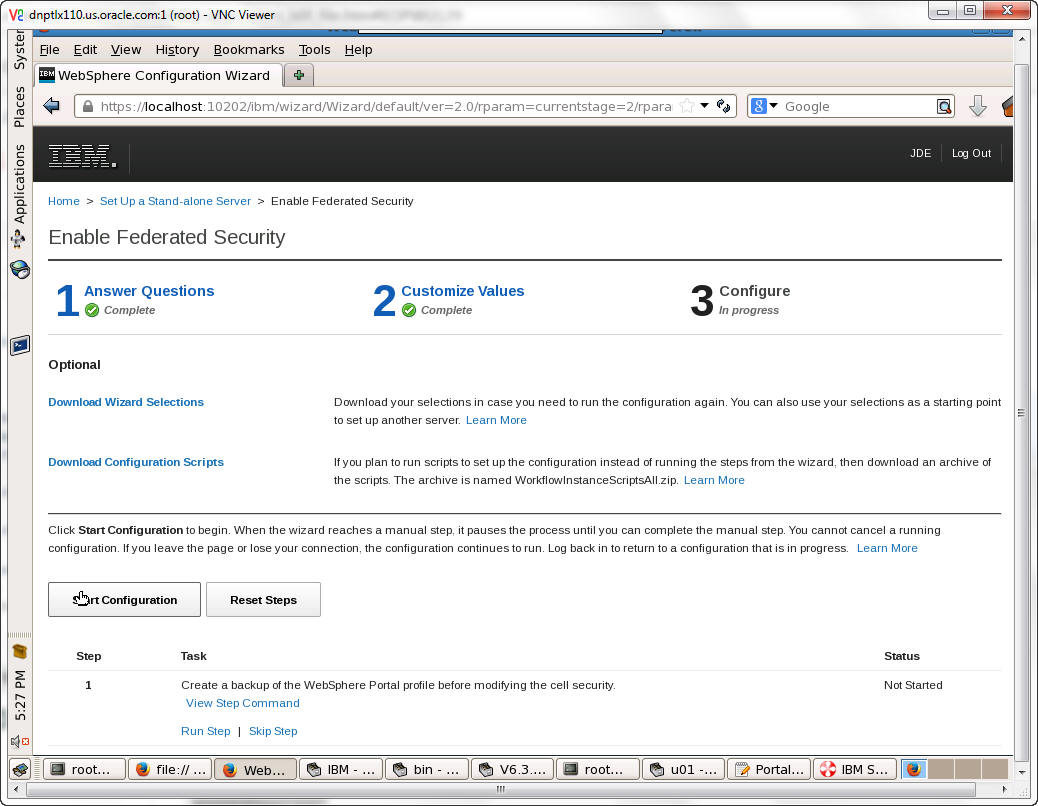The image size is (1038, 806).
Task: Click Run Step for step 1
Action: click(205, 731)
